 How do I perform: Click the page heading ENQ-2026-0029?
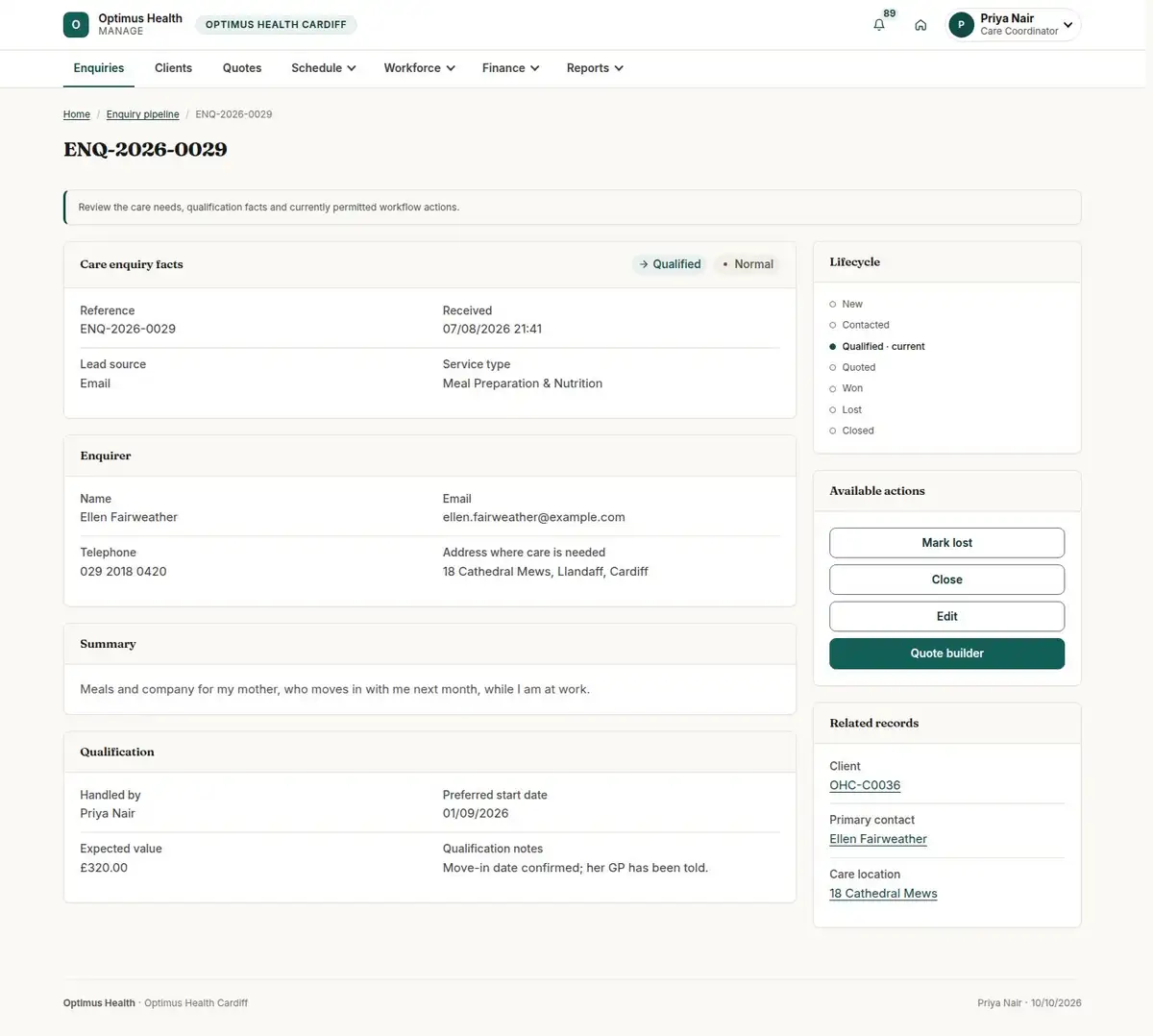coord(145,149)
